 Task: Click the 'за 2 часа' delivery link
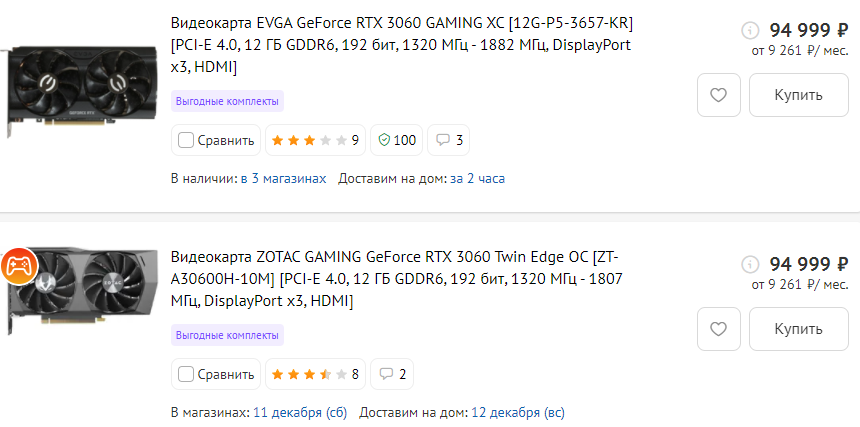[477, 178]
